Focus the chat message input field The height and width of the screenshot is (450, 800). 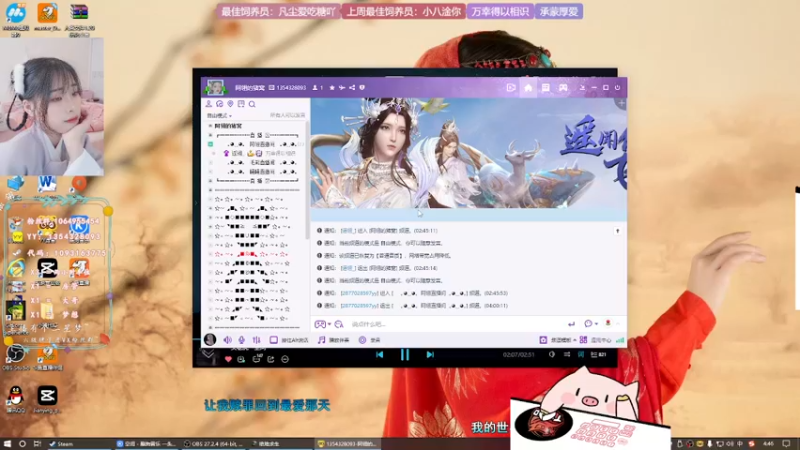[x=454, y=324]
